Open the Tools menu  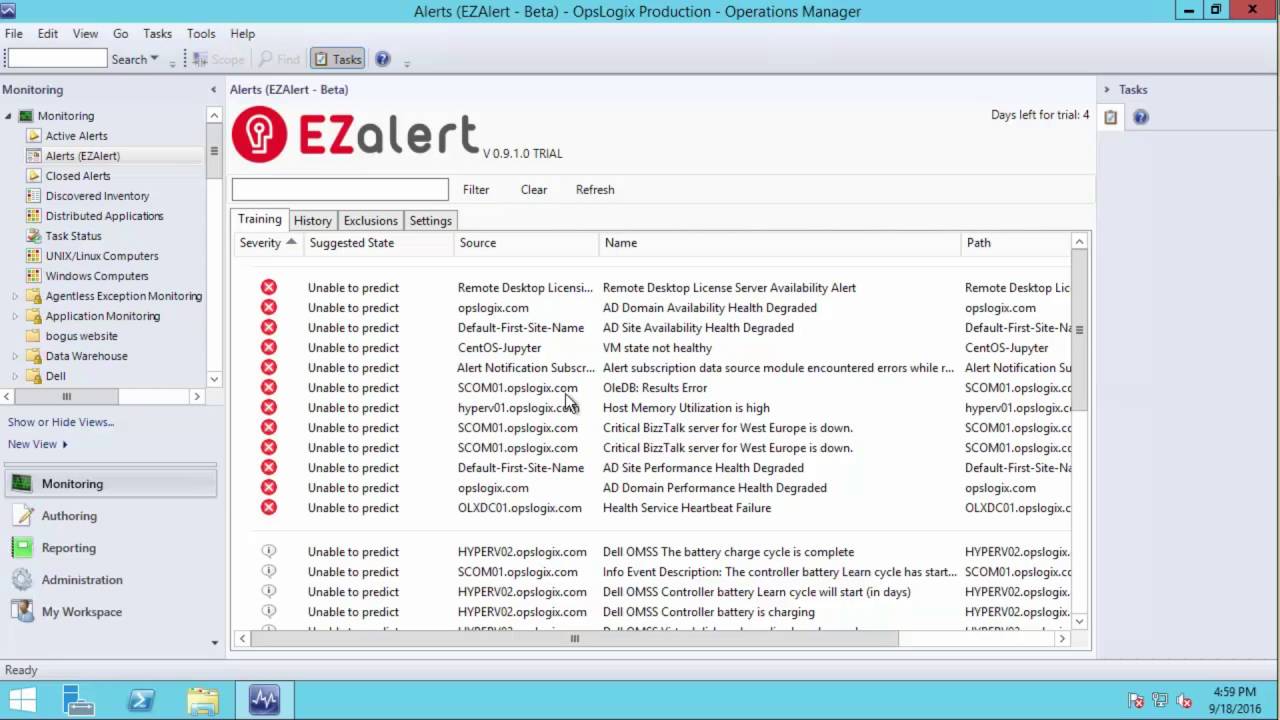[201, 33]
